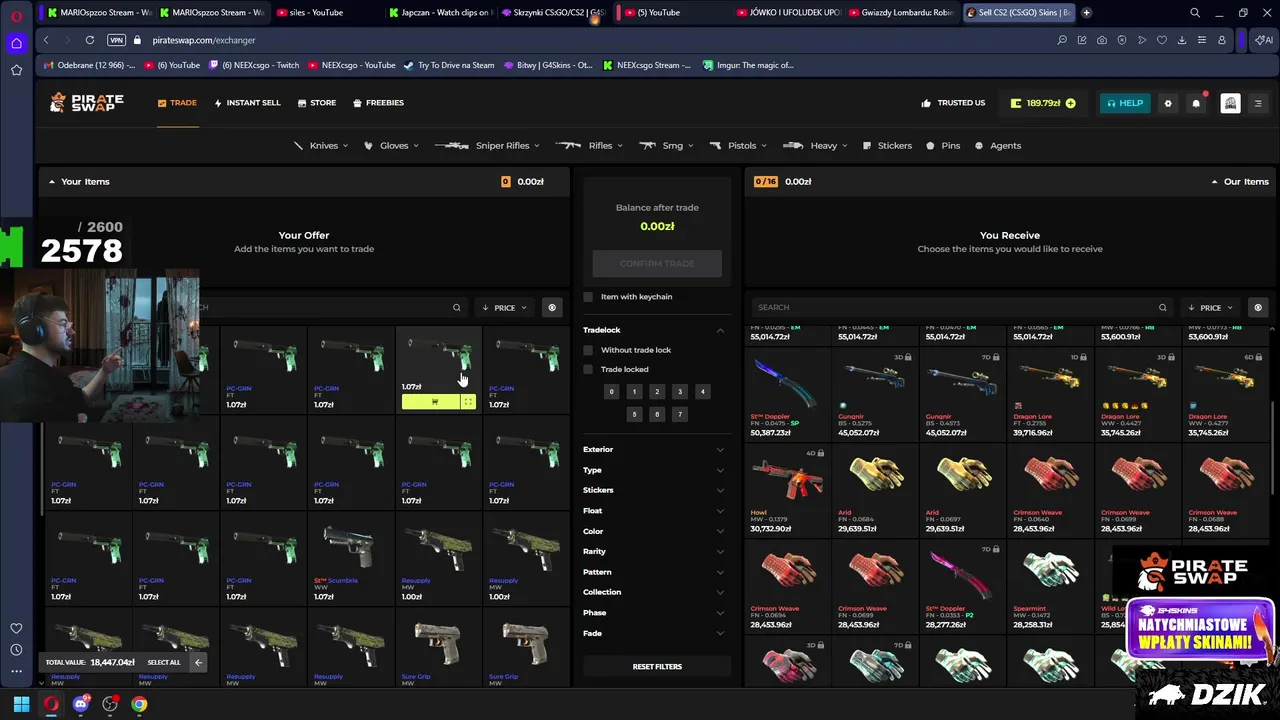Open Opera history clock in sidebar

tap(16, 650)
